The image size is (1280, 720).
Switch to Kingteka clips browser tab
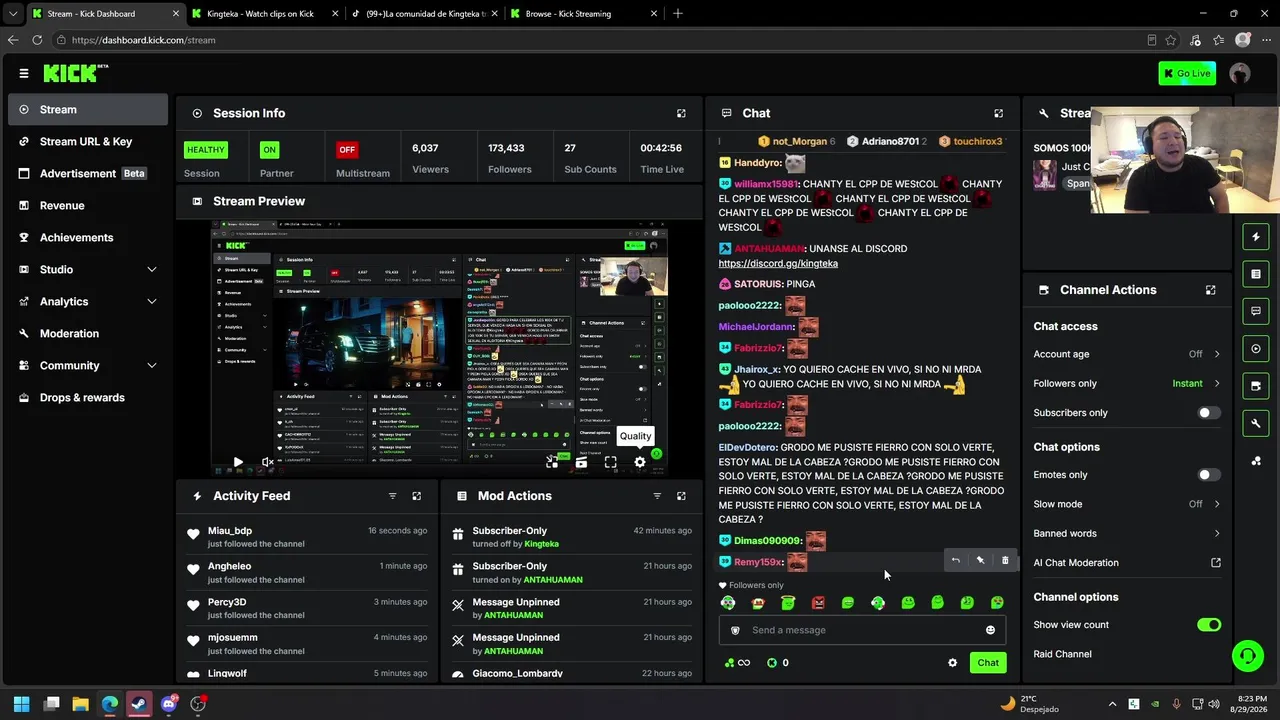265,14
